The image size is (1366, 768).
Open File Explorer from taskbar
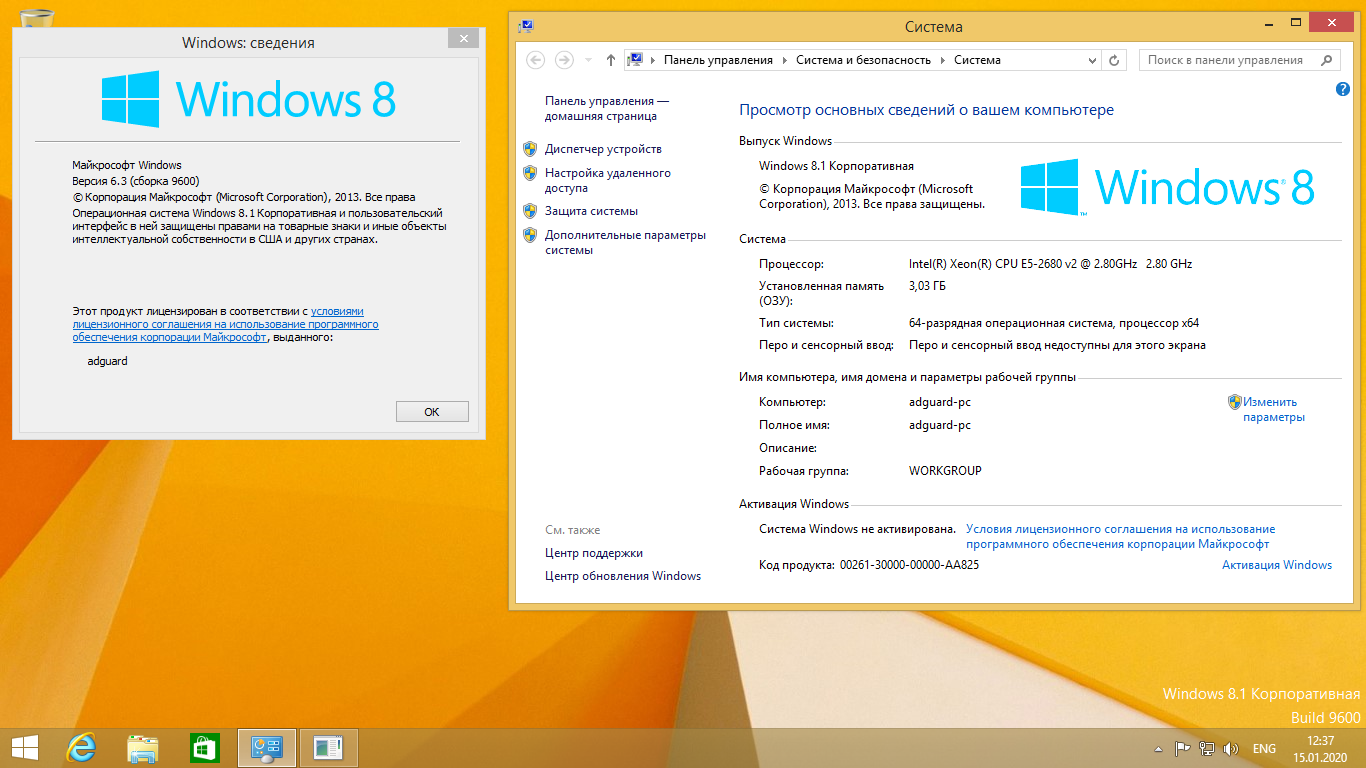(142, 748)
